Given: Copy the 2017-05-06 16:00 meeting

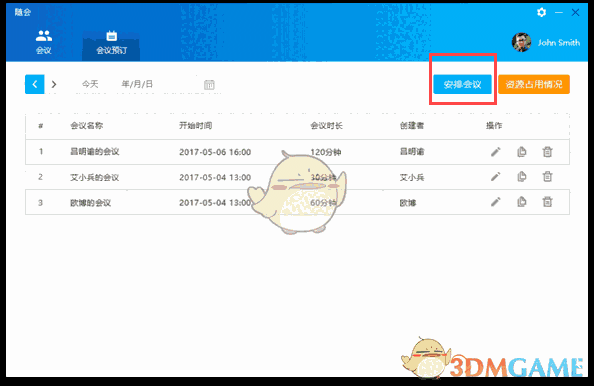Looking at the screenshot, I should [x=522, y=152].
